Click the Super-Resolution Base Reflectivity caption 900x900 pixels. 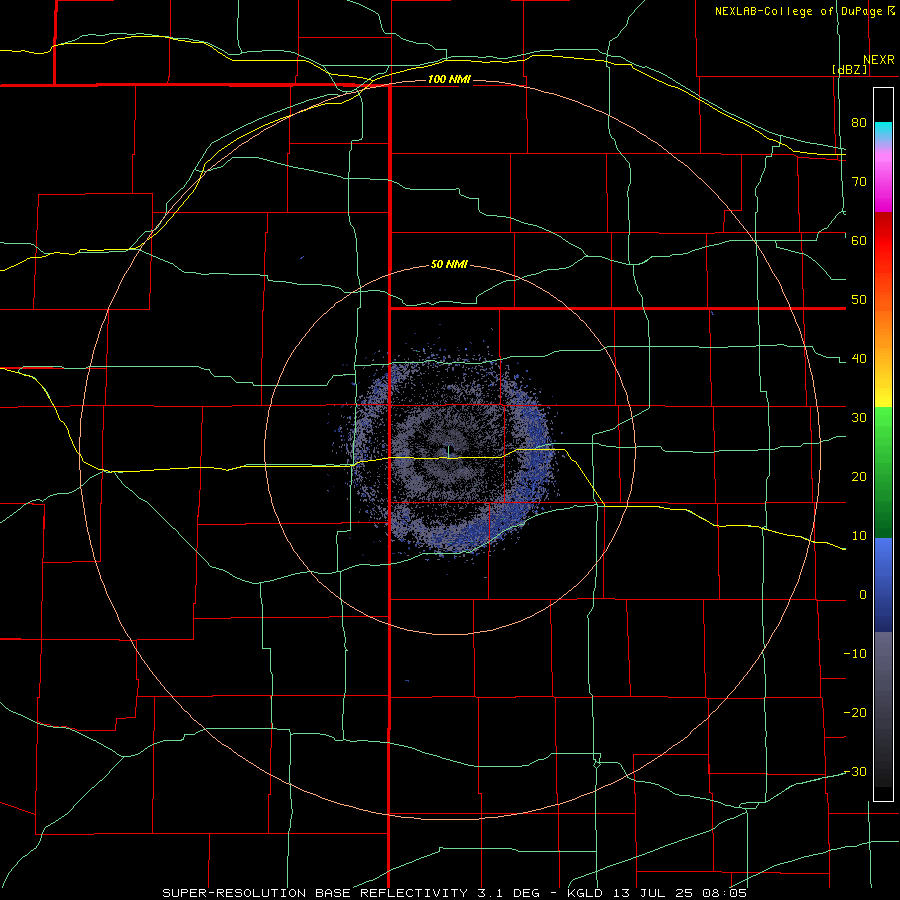(317, 893)
